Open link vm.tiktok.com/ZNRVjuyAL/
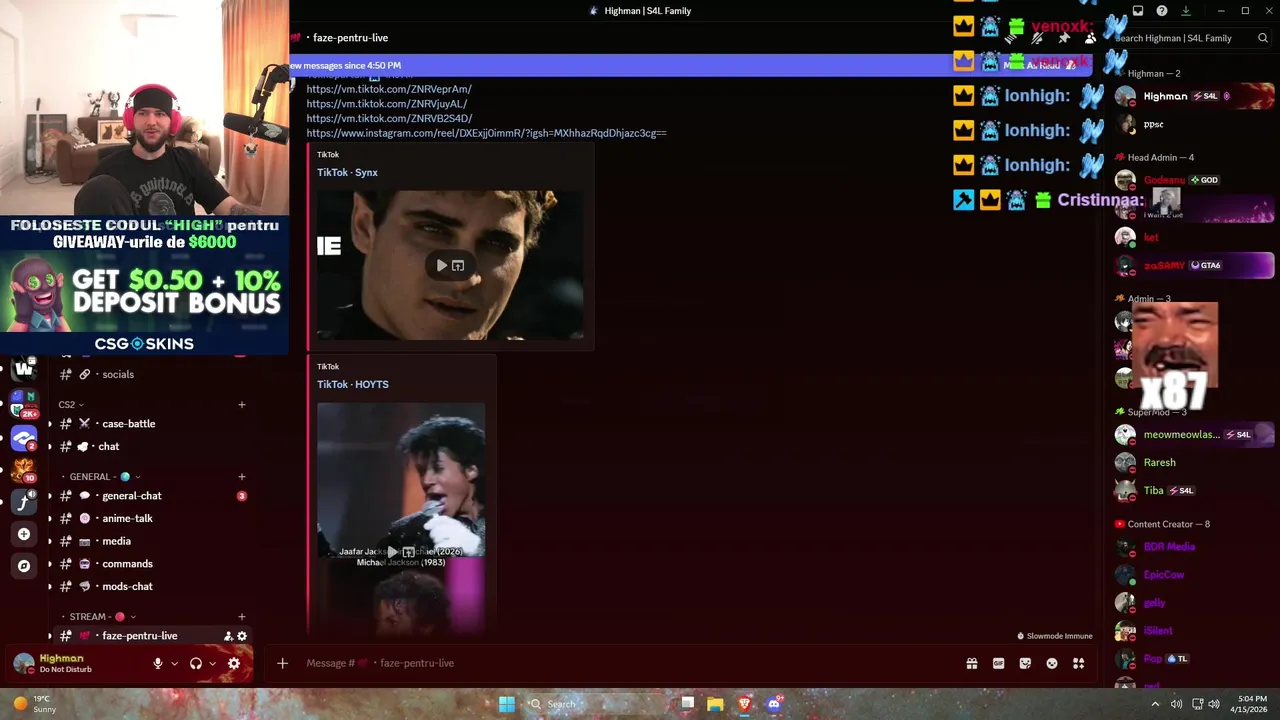 pyautogui.click(x=387, y=104)
